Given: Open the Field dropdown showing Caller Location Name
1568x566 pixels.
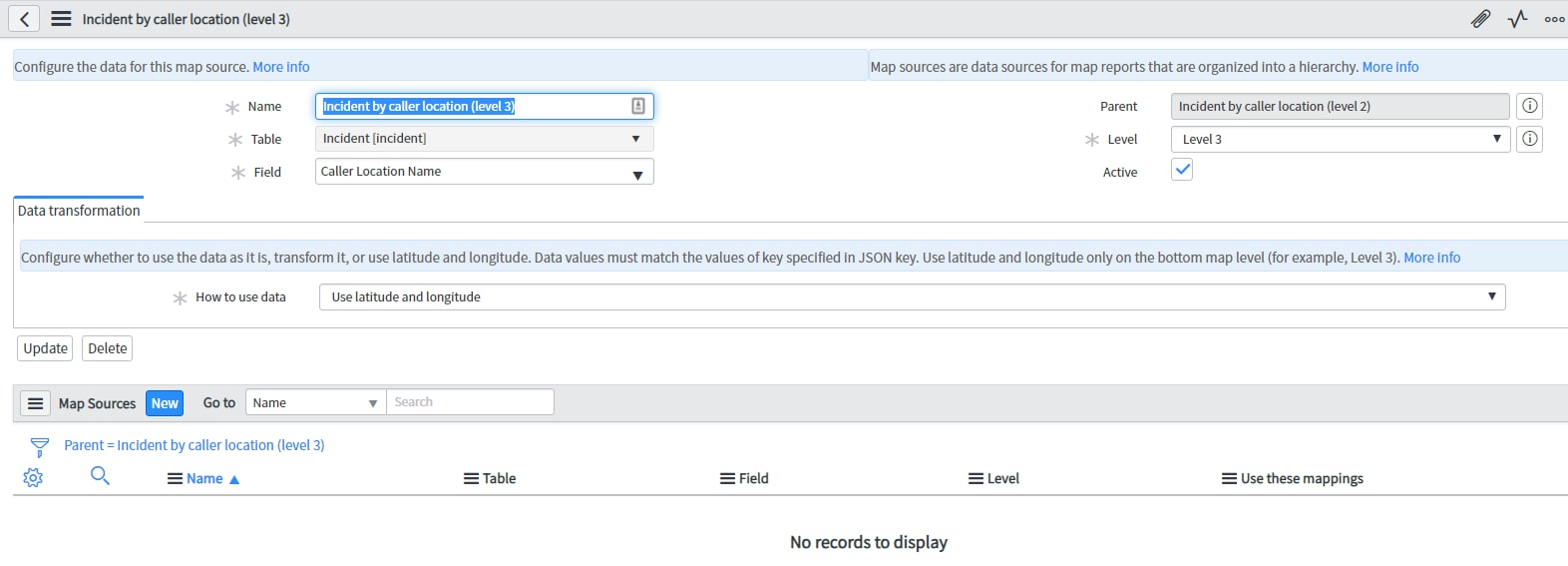Looking at the screenshot, I should (x=485, y=172).
